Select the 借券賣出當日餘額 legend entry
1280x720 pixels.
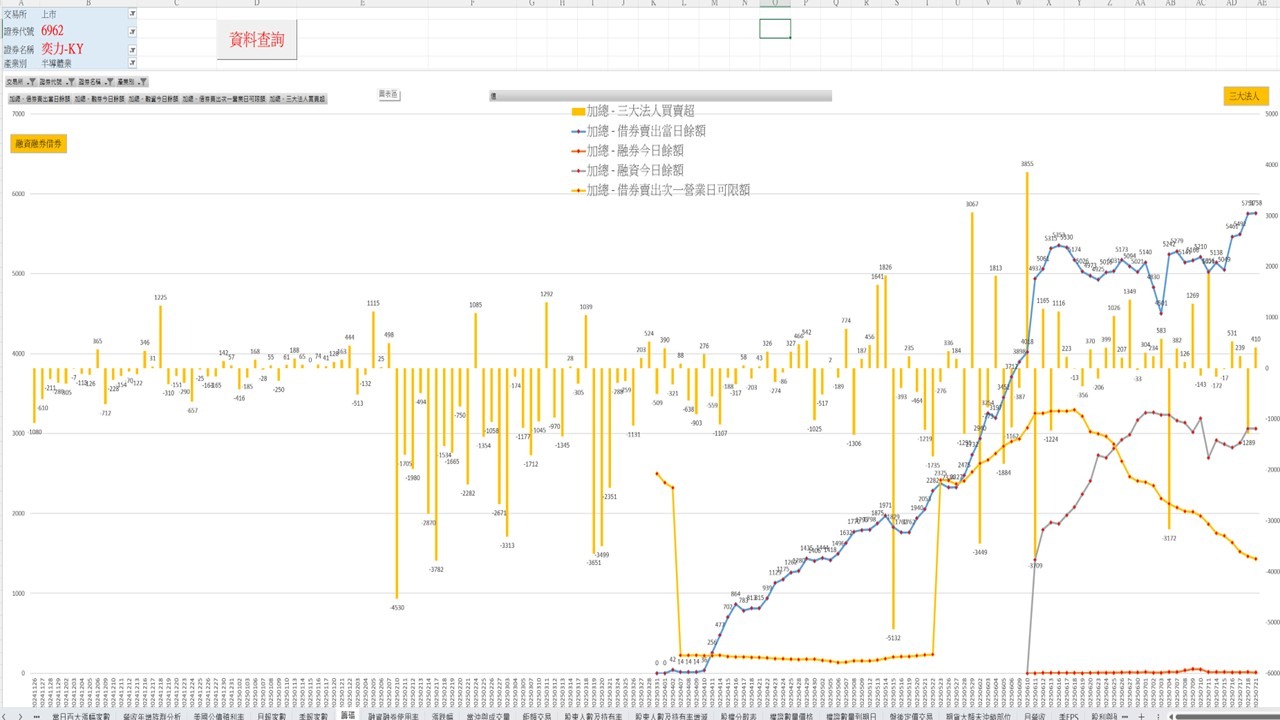click(634, 131)
